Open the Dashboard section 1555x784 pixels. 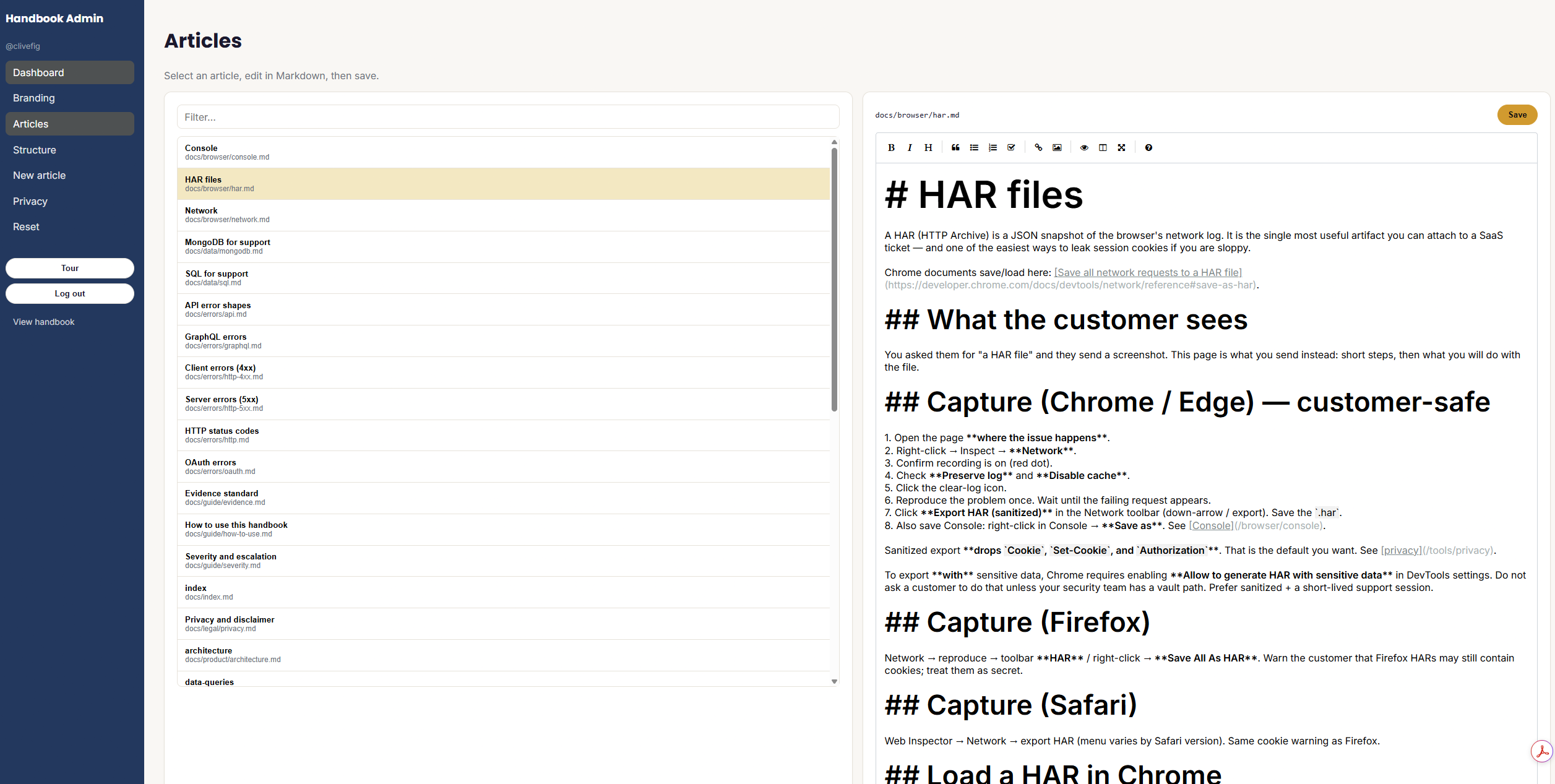click(x=70, y=72)
